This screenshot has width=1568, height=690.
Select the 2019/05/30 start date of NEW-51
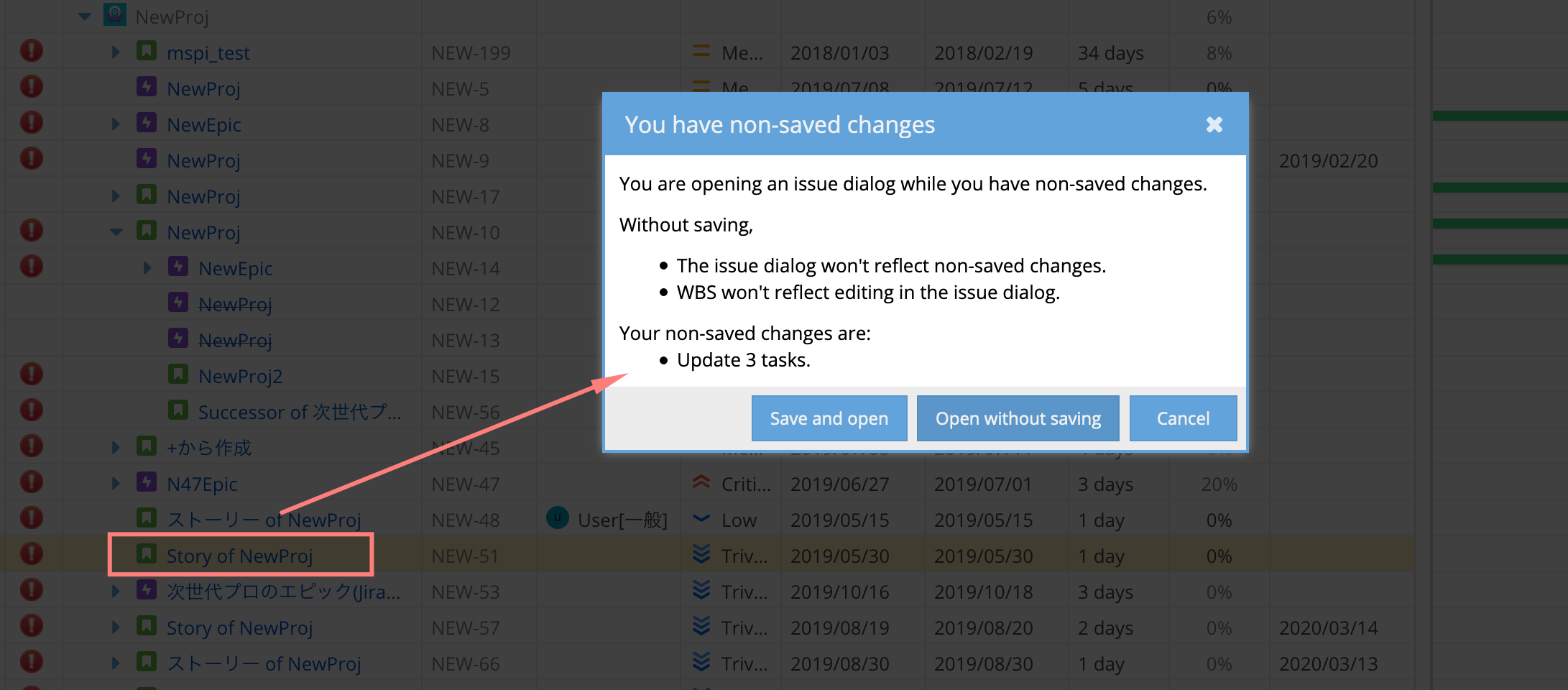click(x=839, y=556)
